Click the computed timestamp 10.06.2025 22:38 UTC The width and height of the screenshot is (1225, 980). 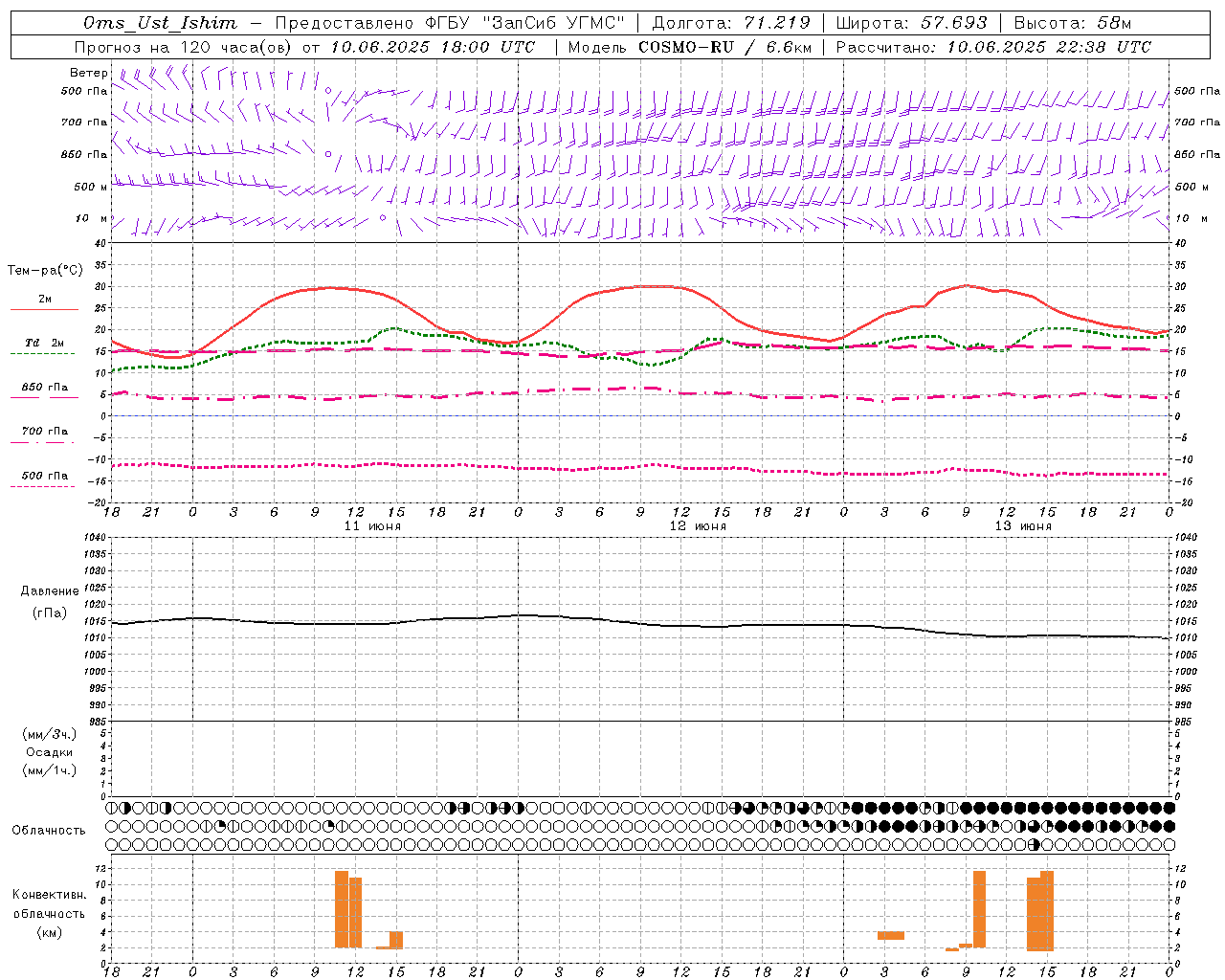pyautogui.click(x=1049, y=47)
